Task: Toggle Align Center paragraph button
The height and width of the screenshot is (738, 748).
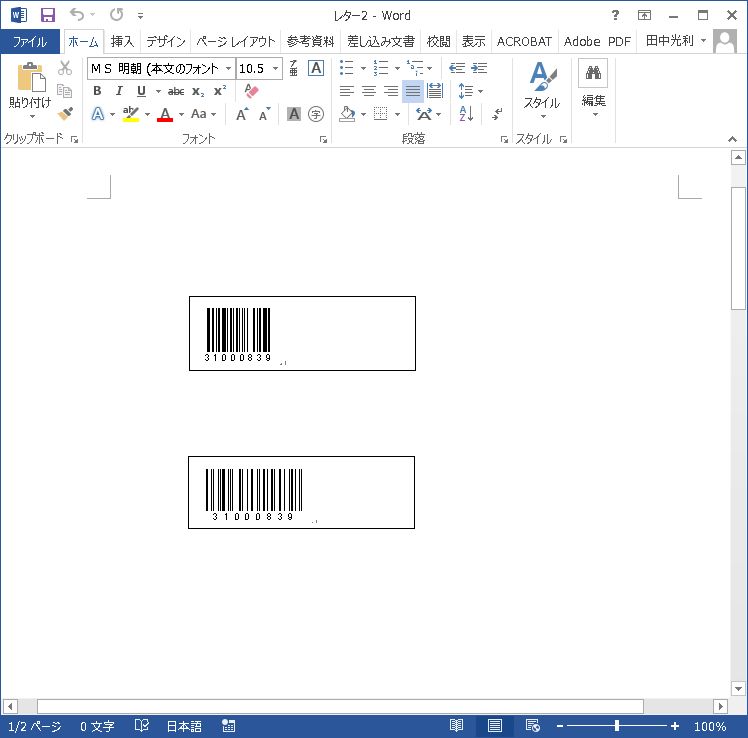Action: coord(369,91)
